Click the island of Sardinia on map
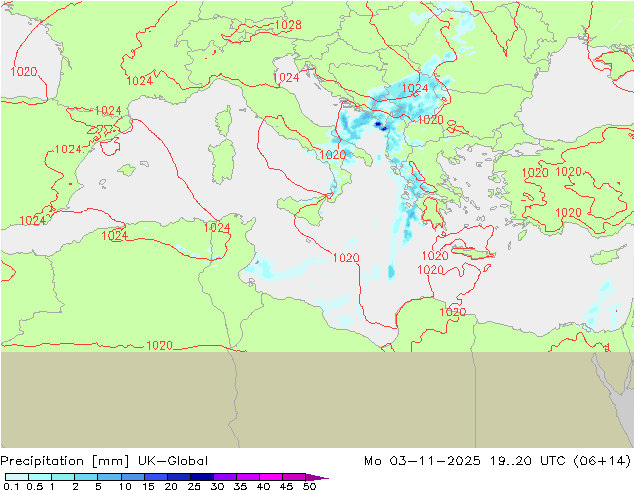This screenshot has height=490, width=634. [222, 161]
